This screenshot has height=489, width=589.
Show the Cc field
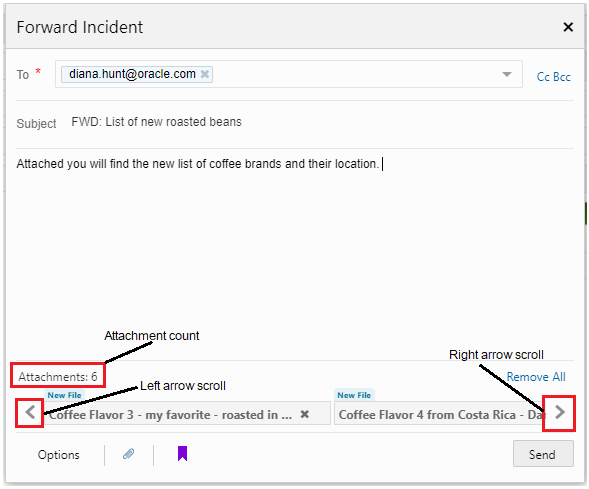click(543, 77)
